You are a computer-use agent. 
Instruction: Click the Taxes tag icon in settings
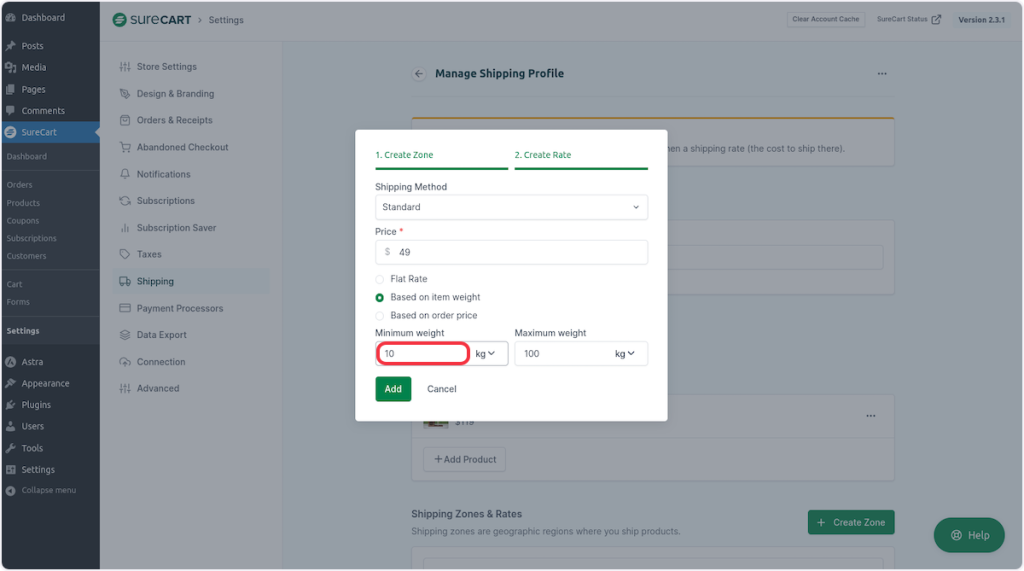tap(125, 255)
